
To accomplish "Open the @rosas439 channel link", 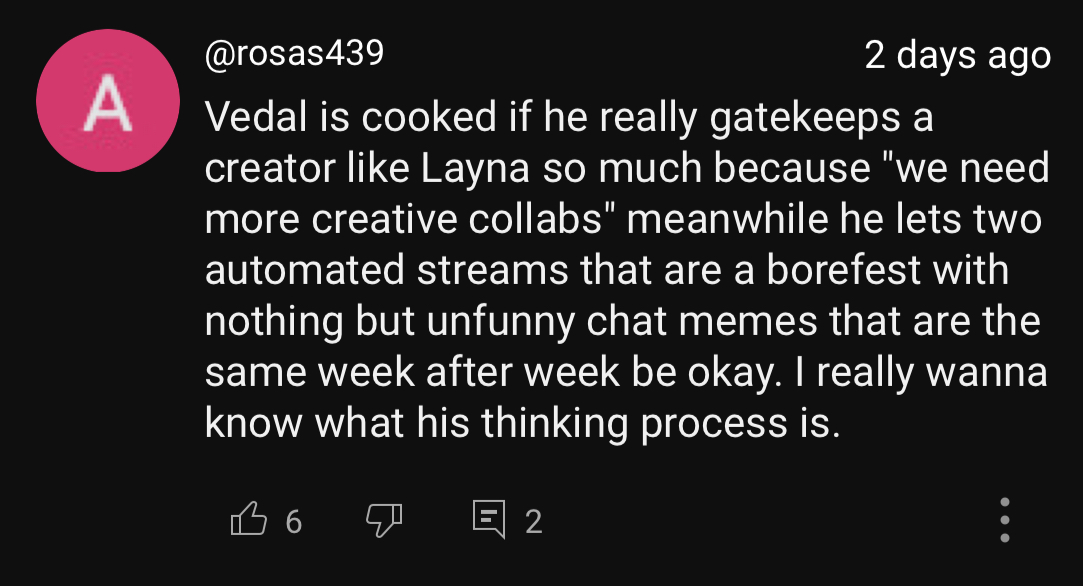I will (x=294, y=54).
